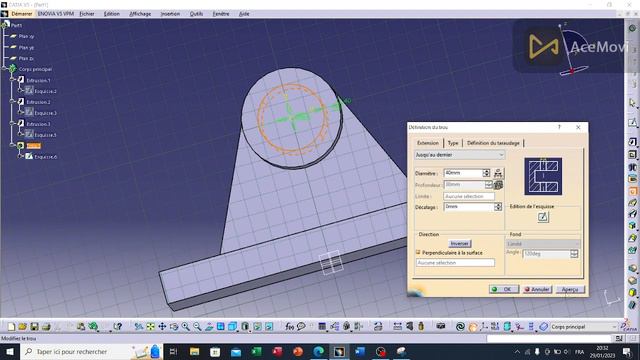Open the Corps principal combo box in bottom toolbar
The height and width of the screenshot is (360, 640).
point(584,327)
